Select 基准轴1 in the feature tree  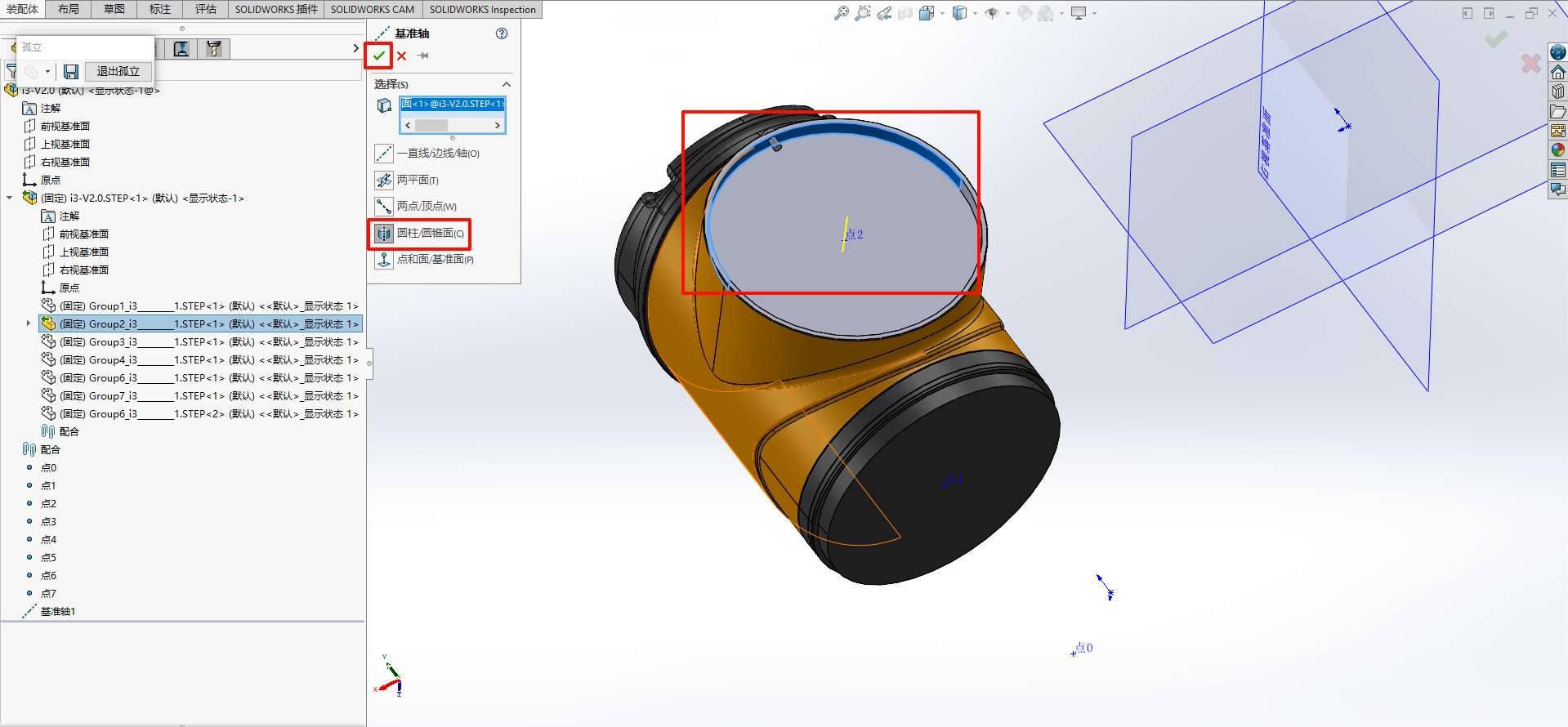[x=49, y=612]
